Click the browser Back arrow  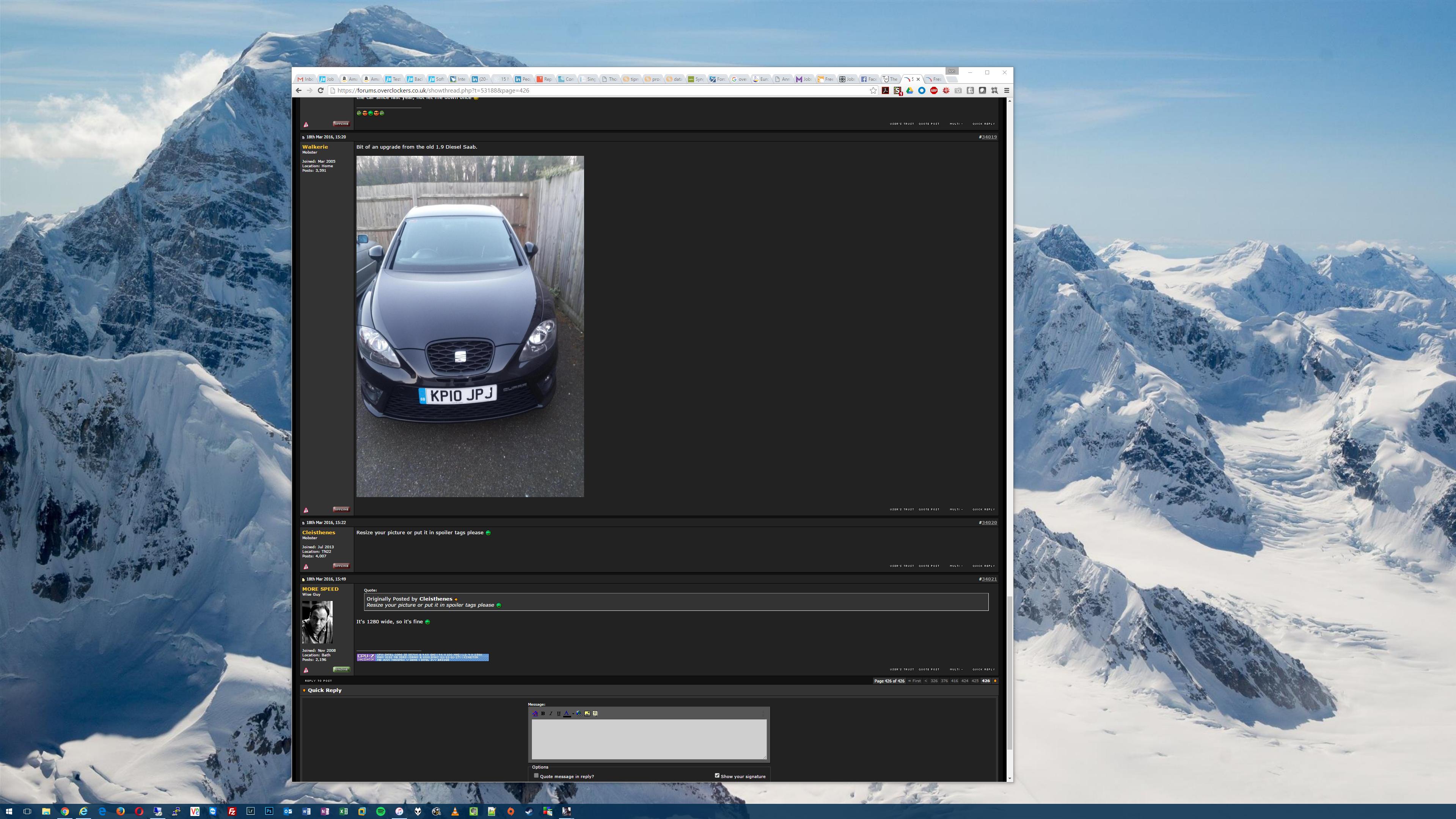pyautogui.click(x=298, y=91)
